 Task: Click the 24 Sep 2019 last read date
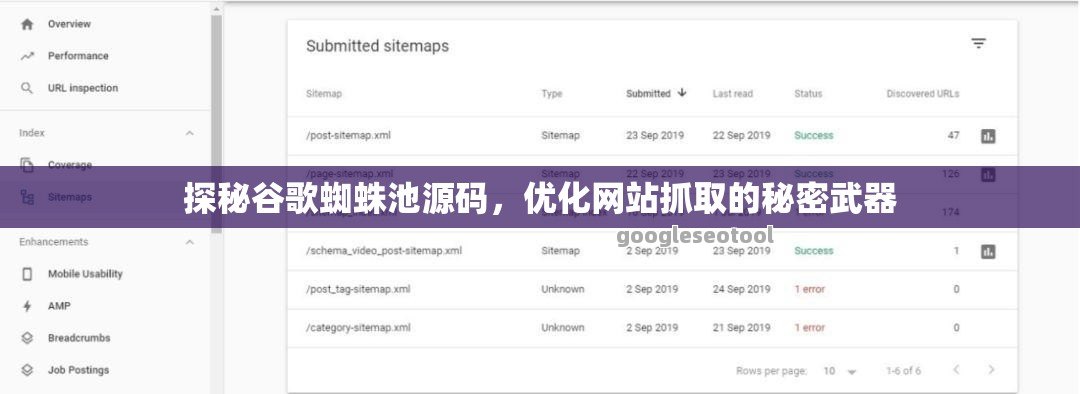[742, 289]
